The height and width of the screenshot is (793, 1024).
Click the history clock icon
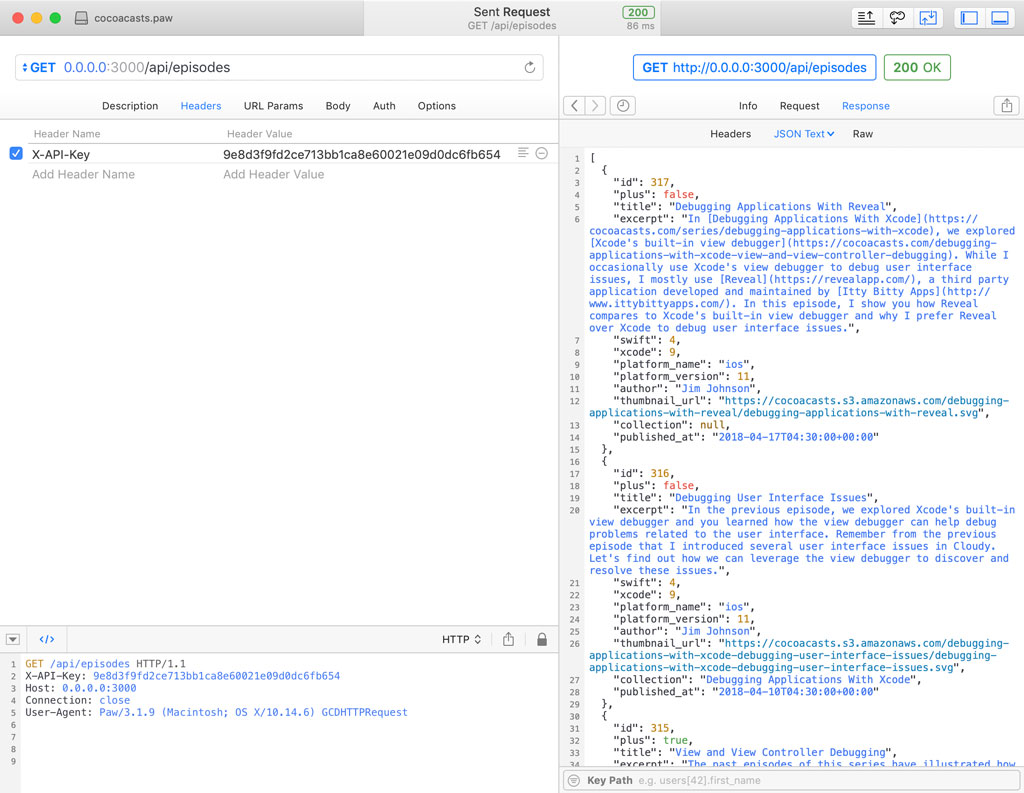(x=622, y=105)
